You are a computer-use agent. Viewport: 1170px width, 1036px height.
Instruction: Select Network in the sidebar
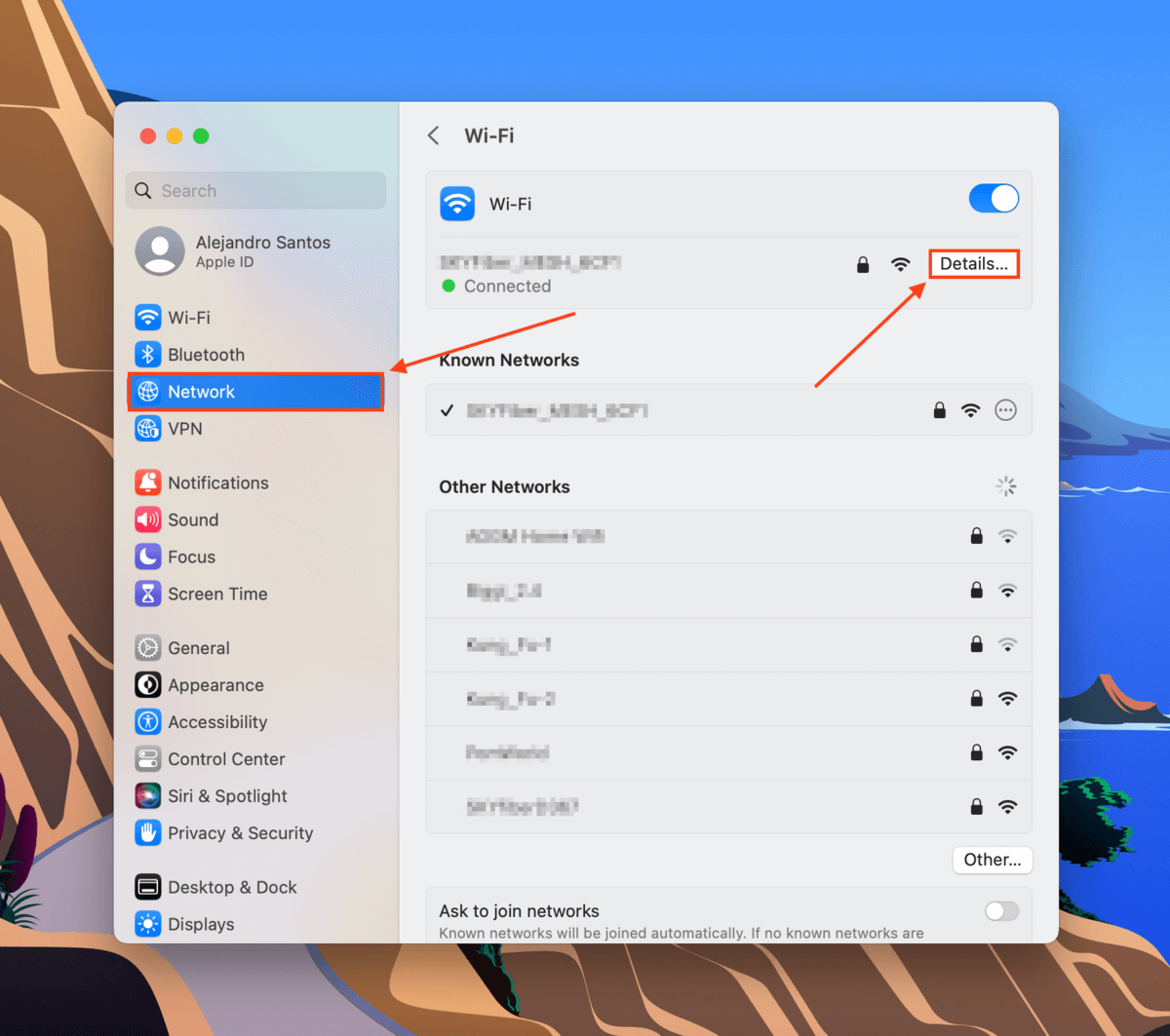(255, 392)
